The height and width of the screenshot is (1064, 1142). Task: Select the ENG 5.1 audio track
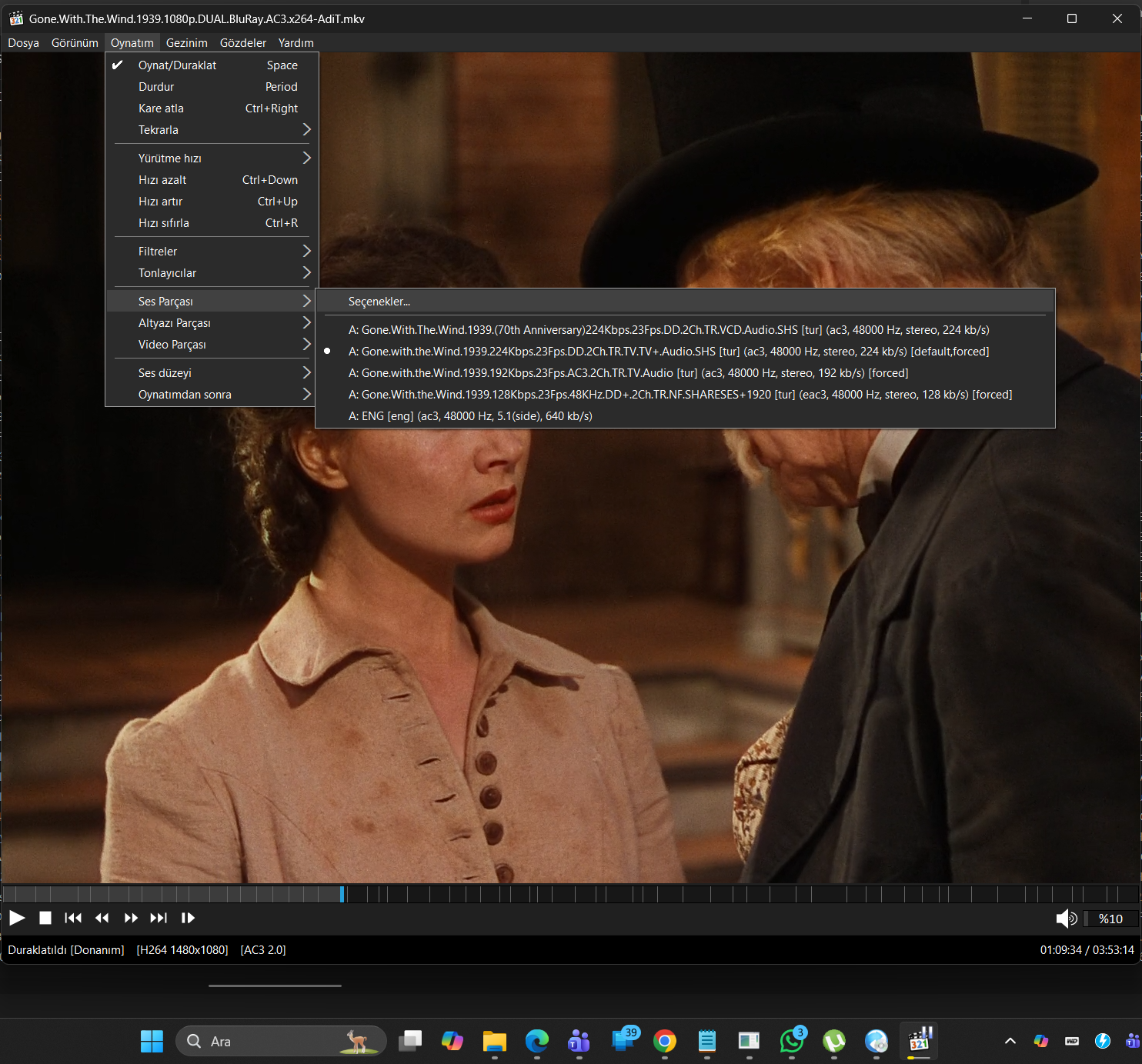tap(685, 416)
